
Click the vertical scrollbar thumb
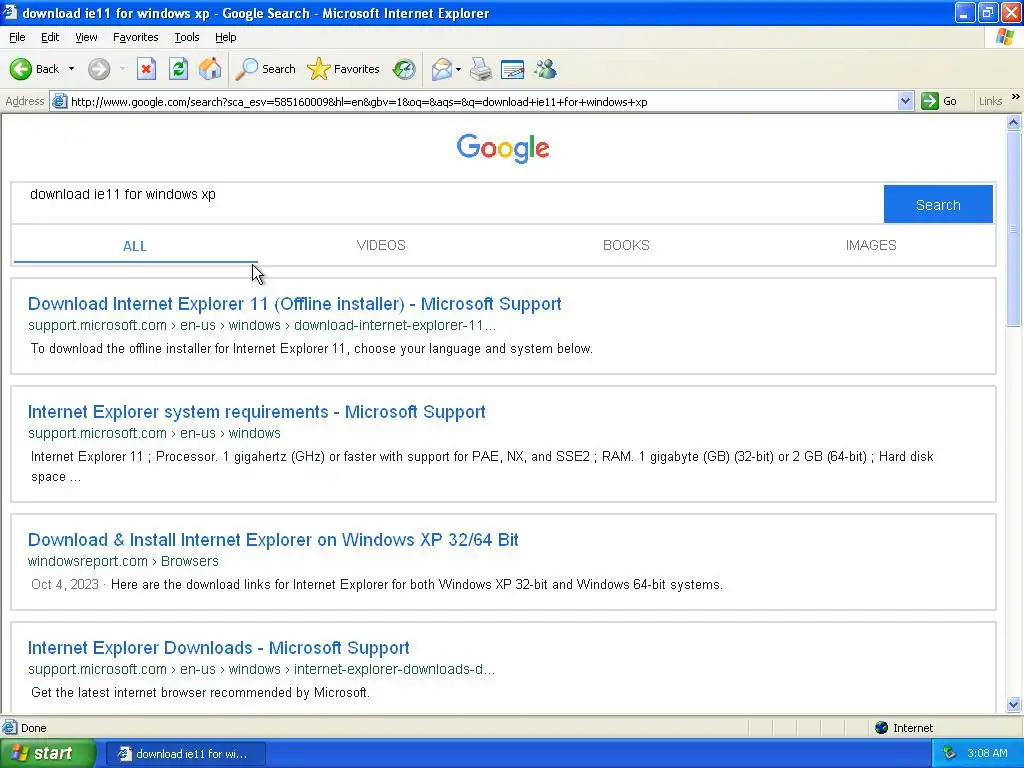pos(1014,229)
